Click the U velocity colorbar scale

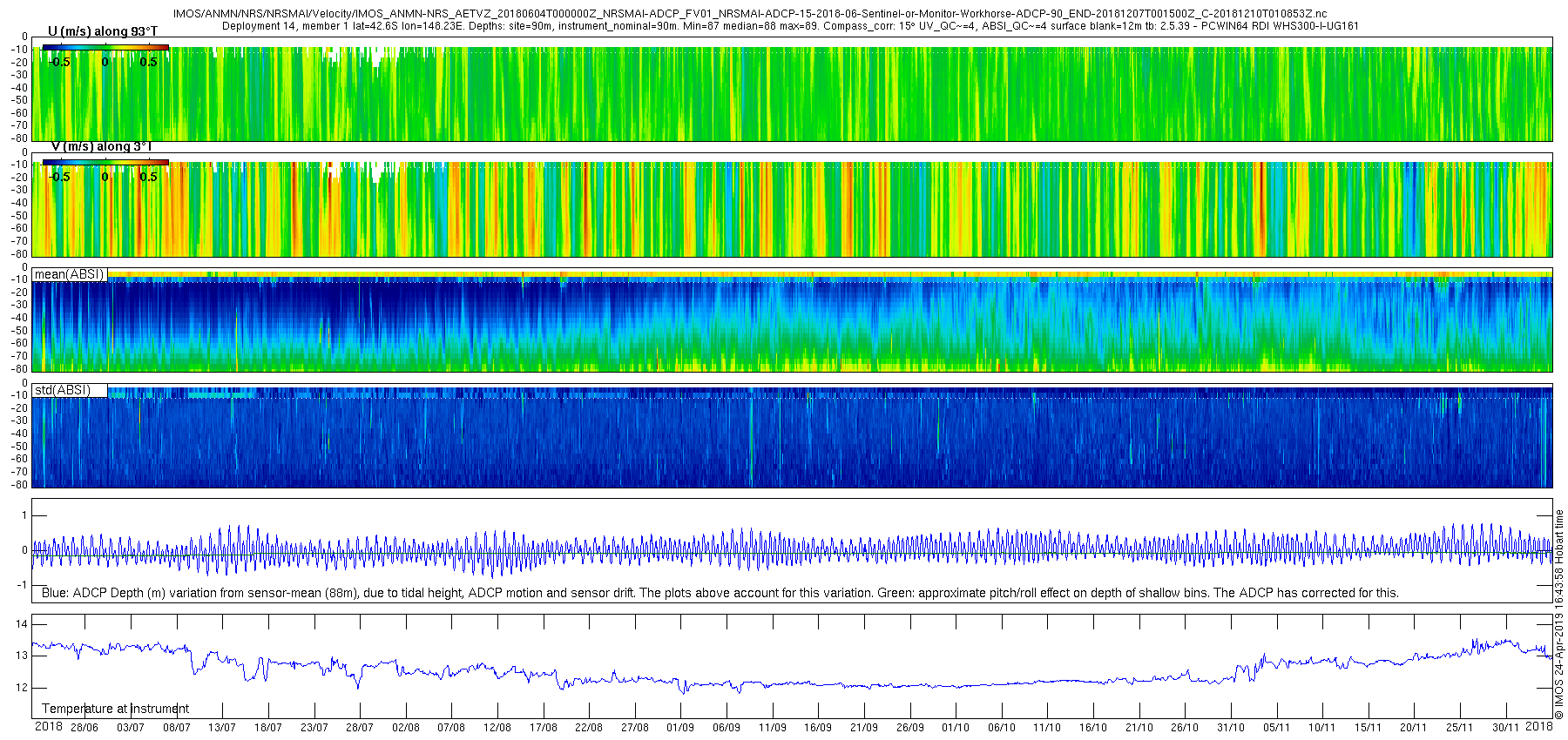tap(105, 47)
